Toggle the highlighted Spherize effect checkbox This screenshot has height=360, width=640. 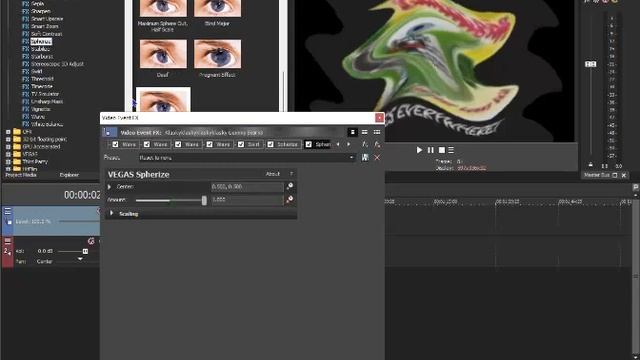(309, 144)
